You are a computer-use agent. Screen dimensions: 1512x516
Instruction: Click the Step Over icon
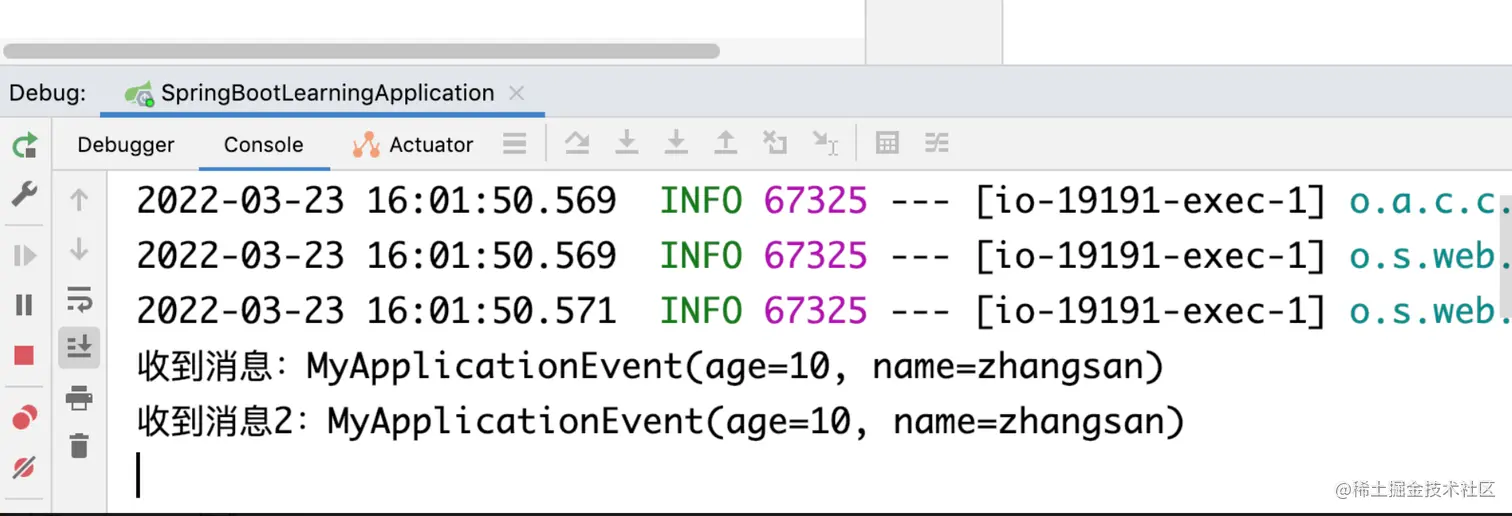pyautogui.click(x=577, y=144)
